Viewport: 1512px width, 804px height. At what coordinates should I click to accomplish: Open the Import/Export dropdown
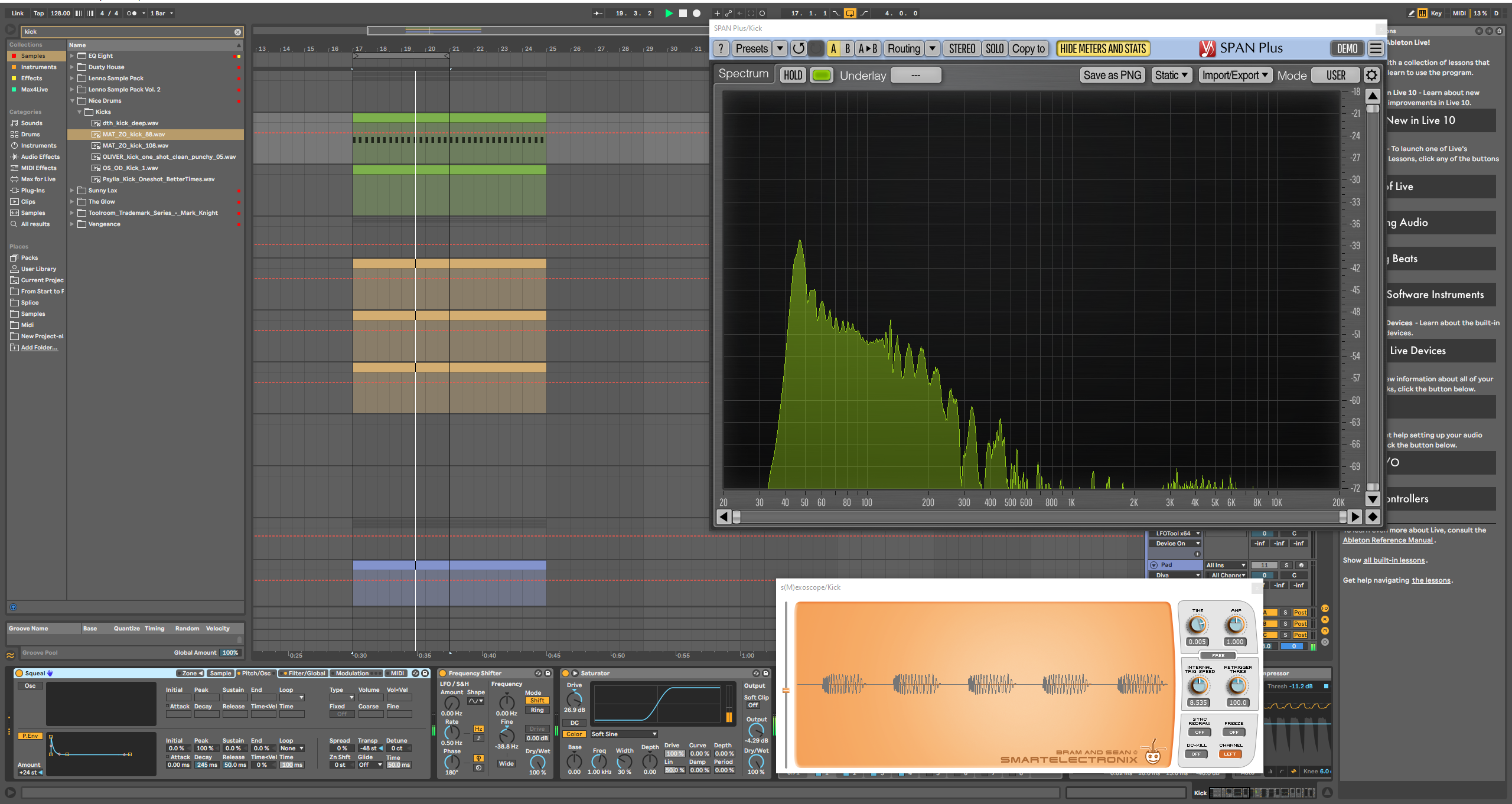pyautogui.click(x=1235, y=75)
